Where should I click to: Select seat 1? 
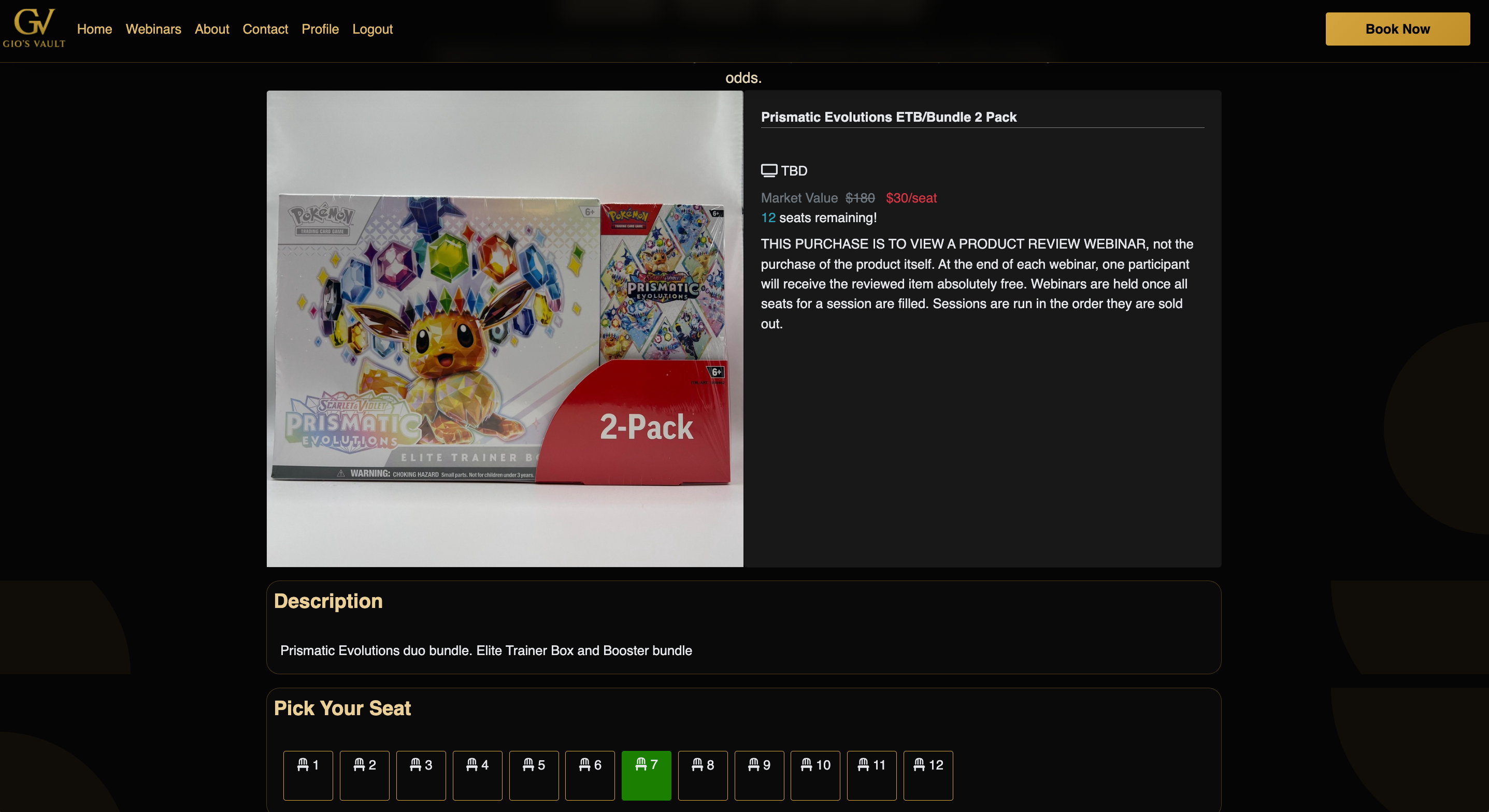(x=308, y=774)
